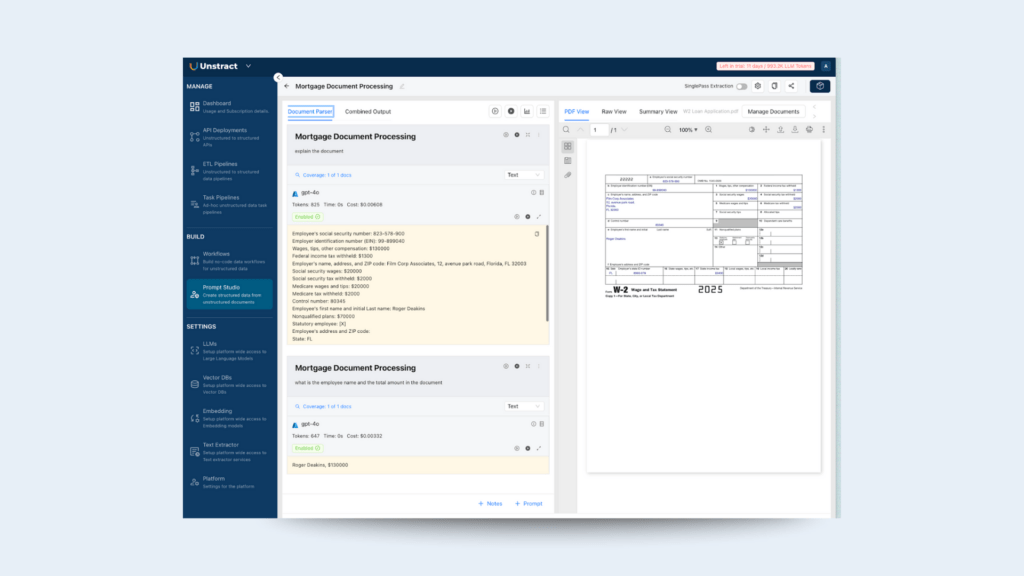Select the attachments icon in the PDF sidebar
Viewport: 1024px width, 576px height.
pos(568,175)
